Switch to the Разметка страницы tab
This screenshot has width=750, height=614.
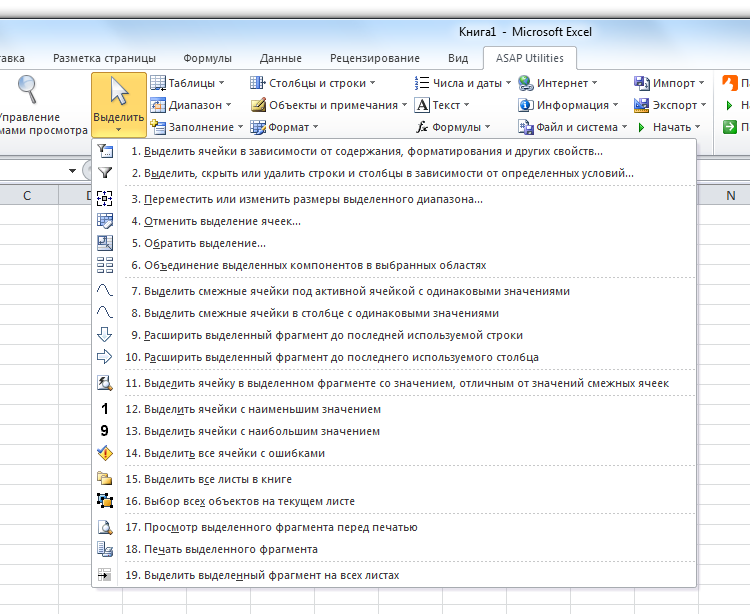[104, 58]
